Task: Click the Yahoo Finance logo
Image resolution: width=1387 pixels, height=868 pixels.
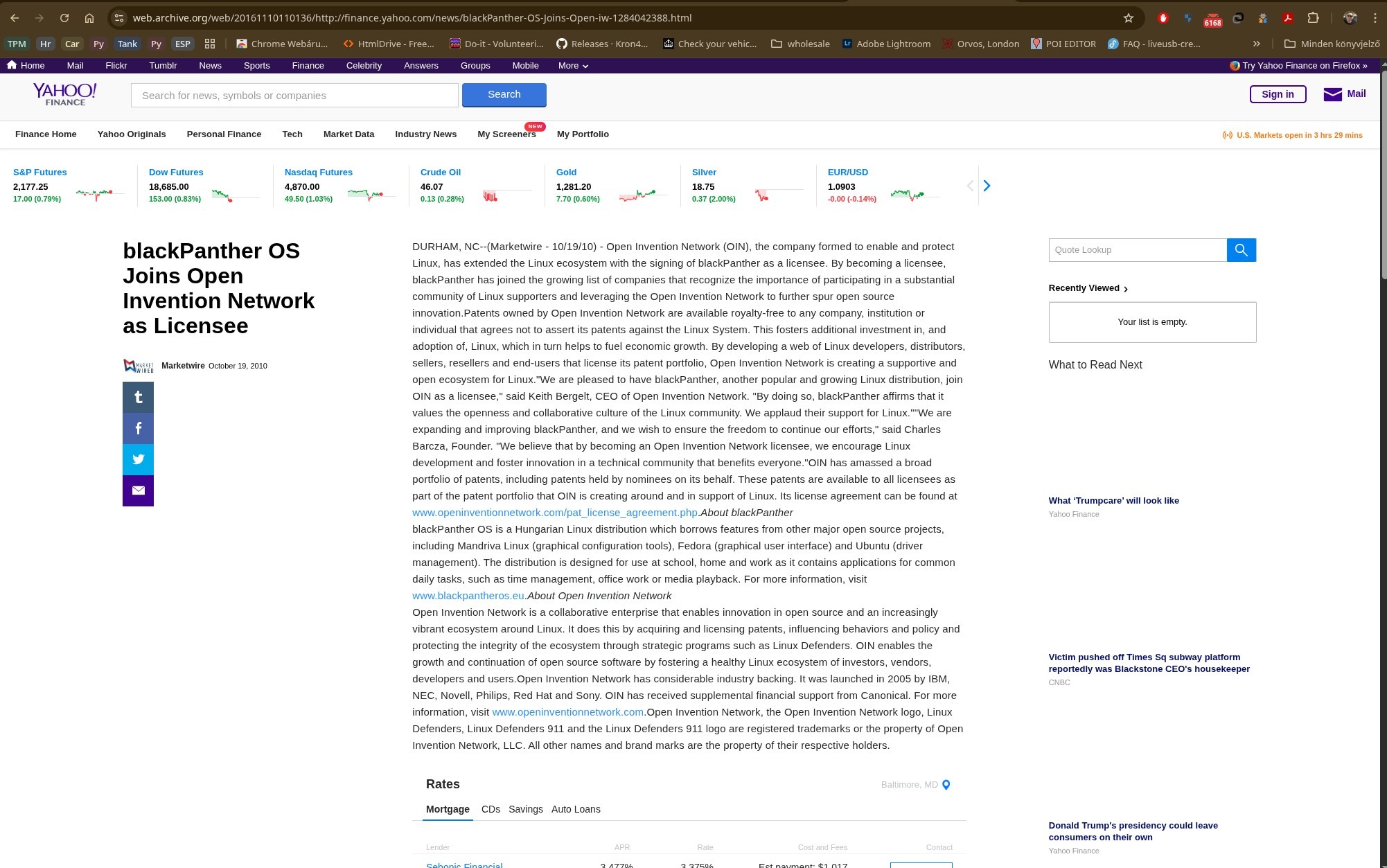Action: tap(65, 94)
